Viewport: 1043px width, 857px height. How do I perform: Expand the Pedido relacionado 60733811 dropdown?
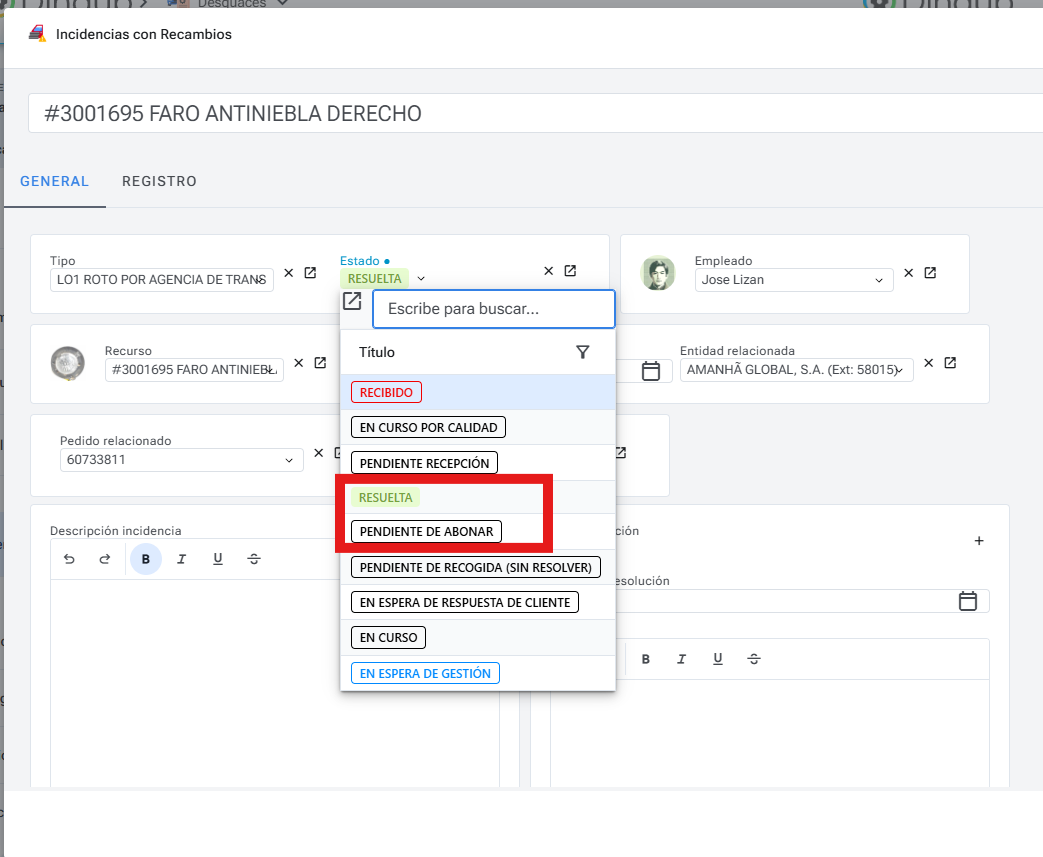[x=290, y=460]
